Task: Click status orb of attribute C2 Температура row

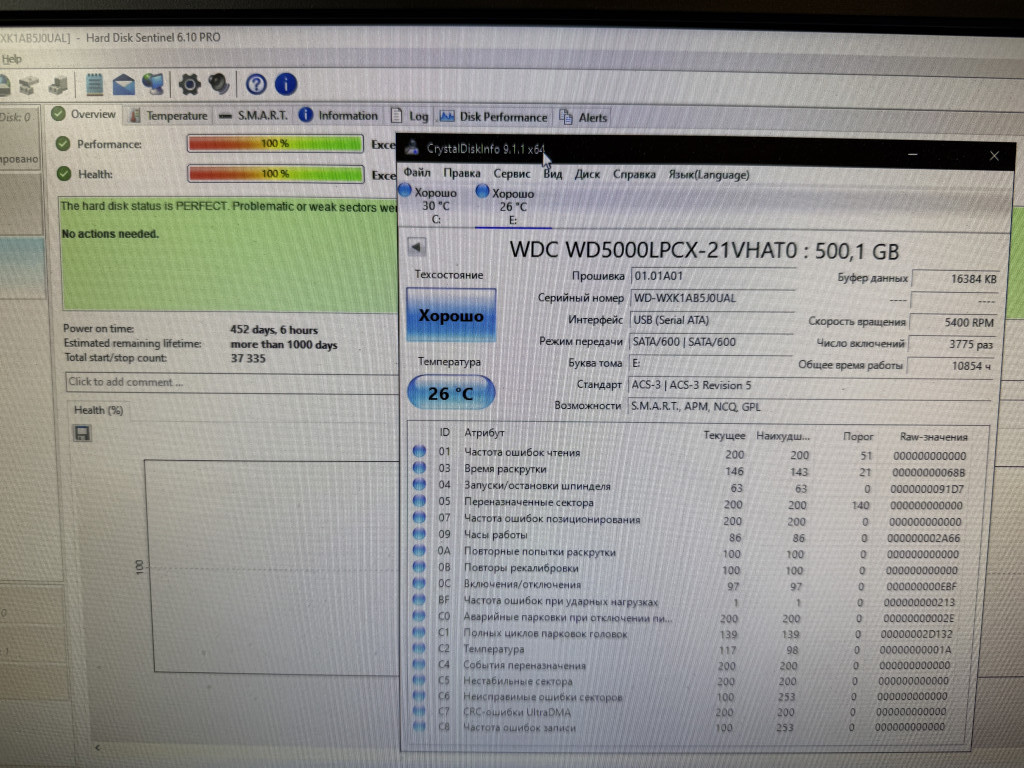Action: [419, 648]
